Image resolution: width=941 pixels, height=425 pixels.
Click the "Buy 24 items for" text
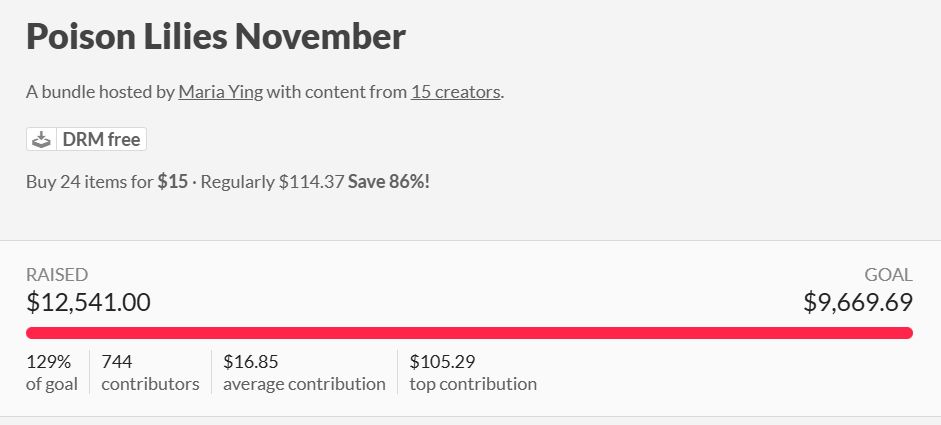pos(90,183)
